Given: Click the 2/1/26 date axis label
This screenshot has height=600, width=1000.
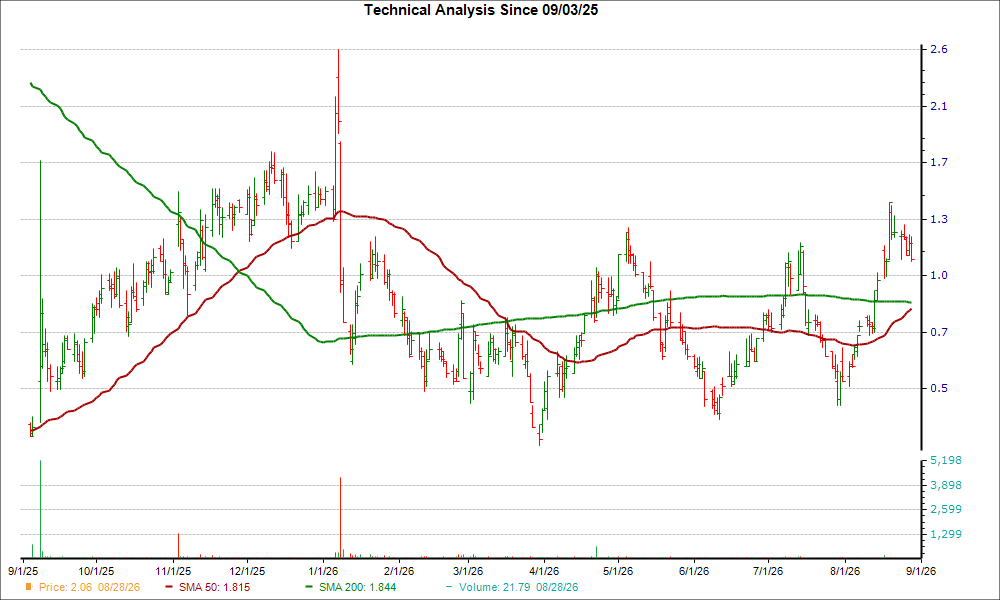Looking at the screenshot, I should coord(399,571).
